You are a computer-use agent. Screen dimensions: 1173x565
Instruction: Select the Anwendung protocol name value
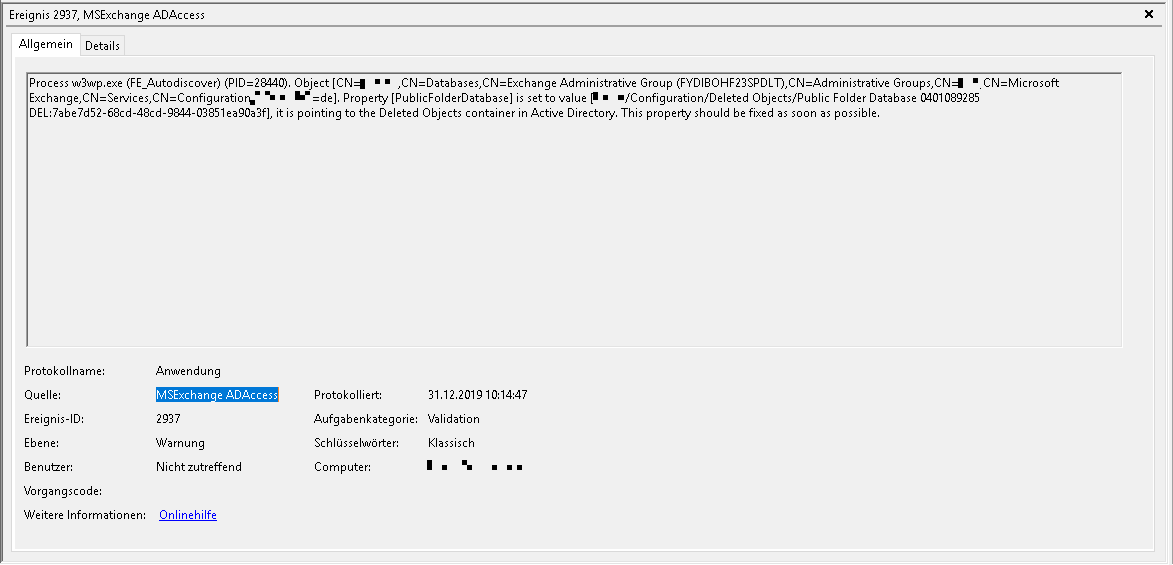click(188, 370)
